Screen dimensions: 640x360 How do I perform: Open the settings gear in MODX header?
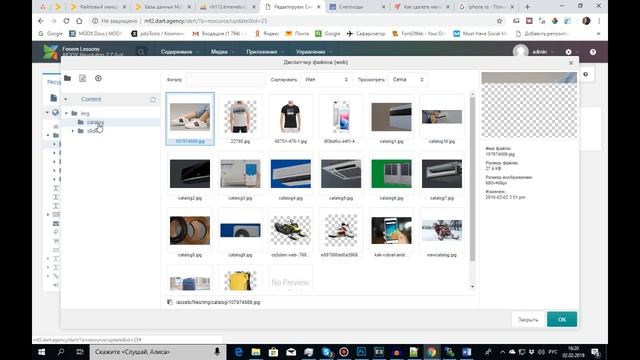(568, 52)
